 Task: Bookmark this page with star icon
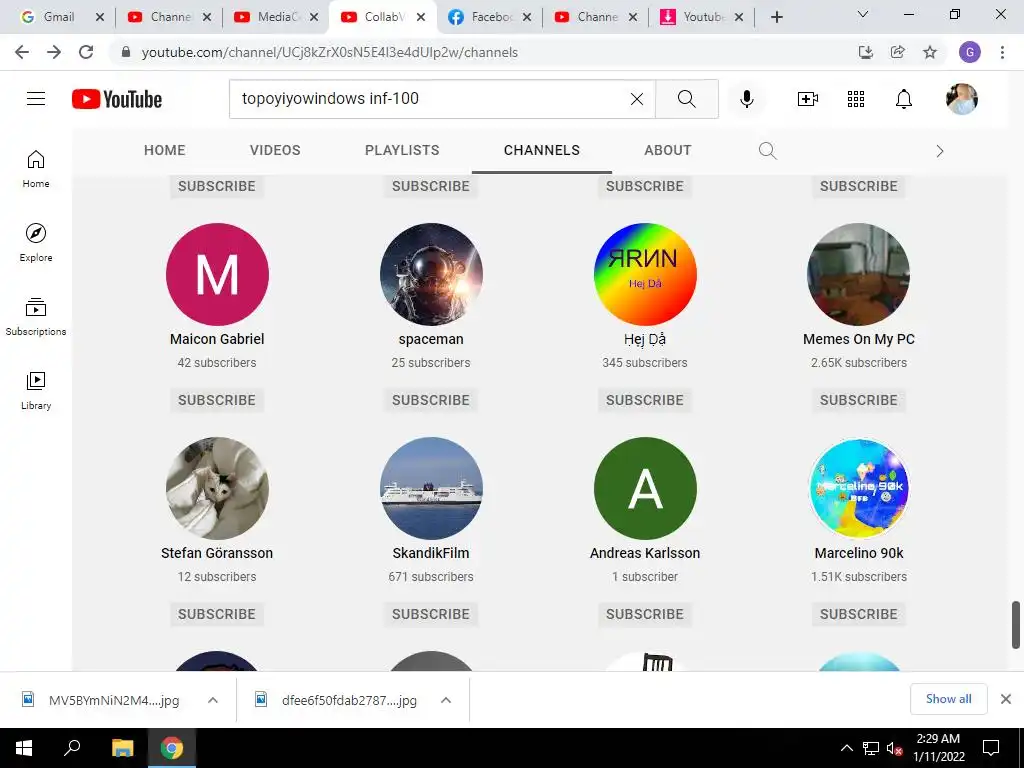(930, 52)
